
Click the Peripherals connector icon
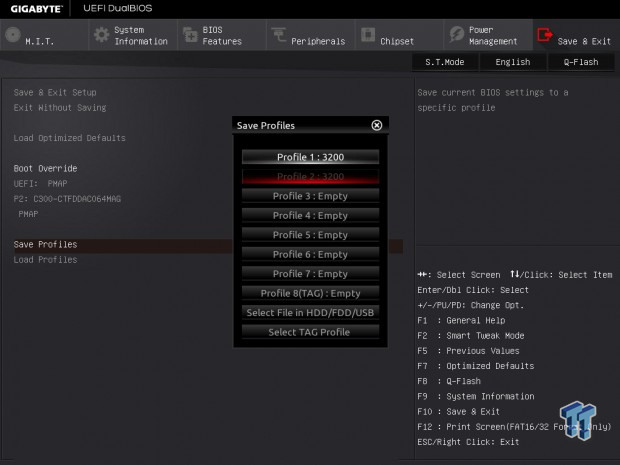(279, 35)
